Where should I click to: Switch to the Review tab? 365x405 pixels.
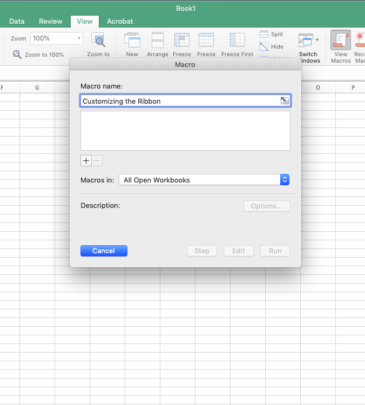tap(50, 21)
